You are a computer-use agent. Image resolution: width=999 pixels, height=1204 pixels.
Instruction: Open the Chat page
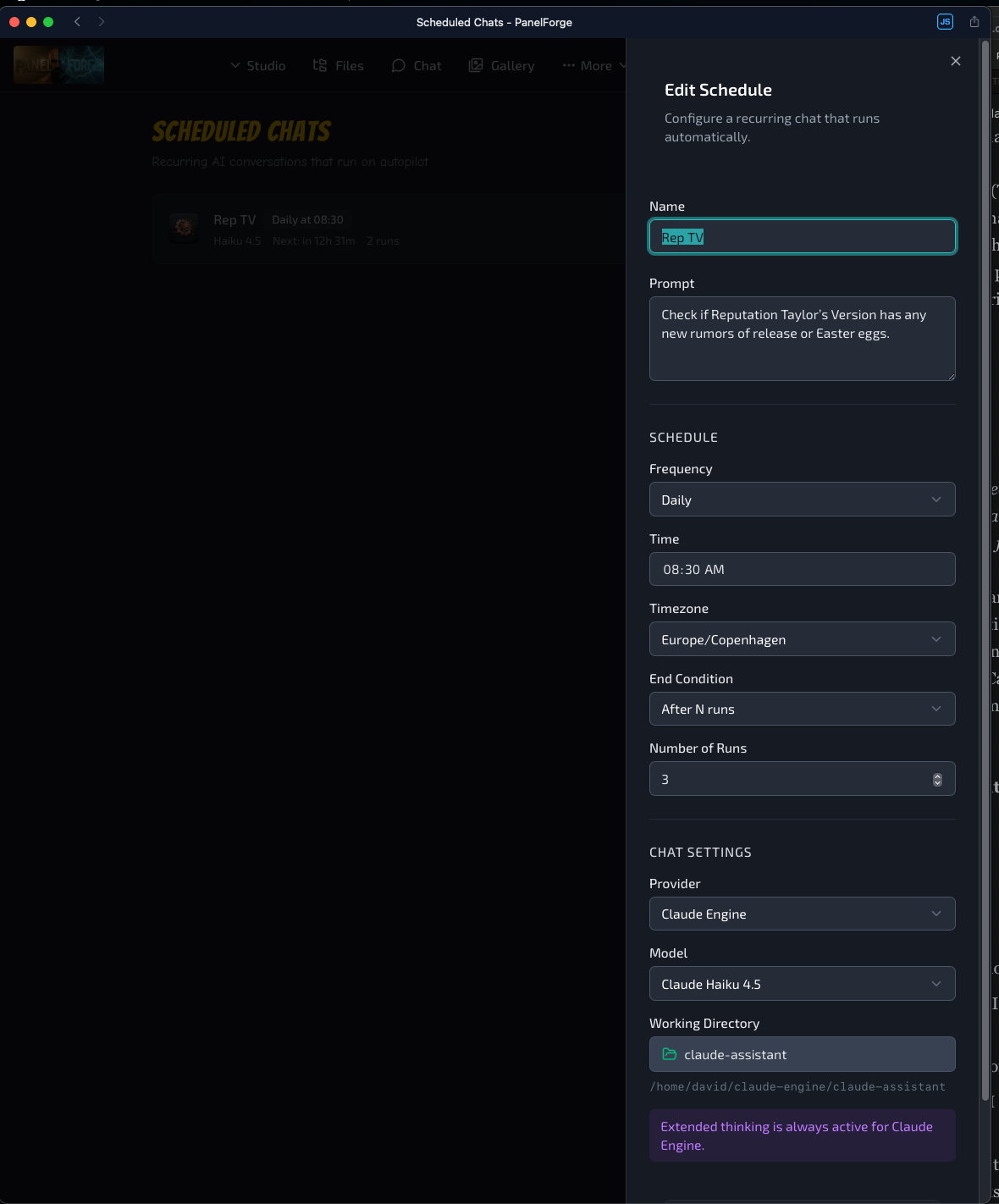point(417,66)
